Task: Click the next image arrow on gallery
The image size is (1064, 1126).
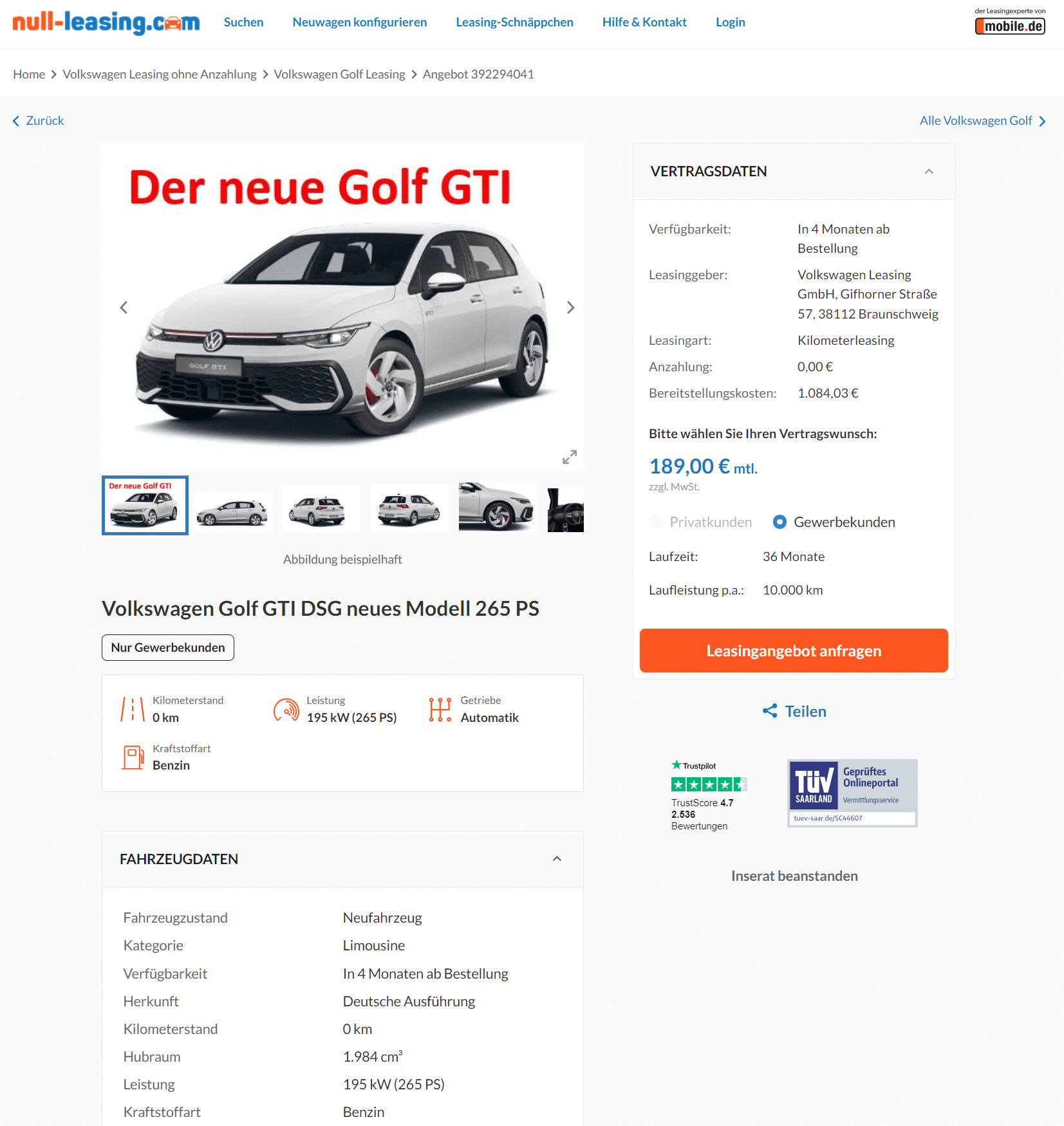Action: pos(570,308)
